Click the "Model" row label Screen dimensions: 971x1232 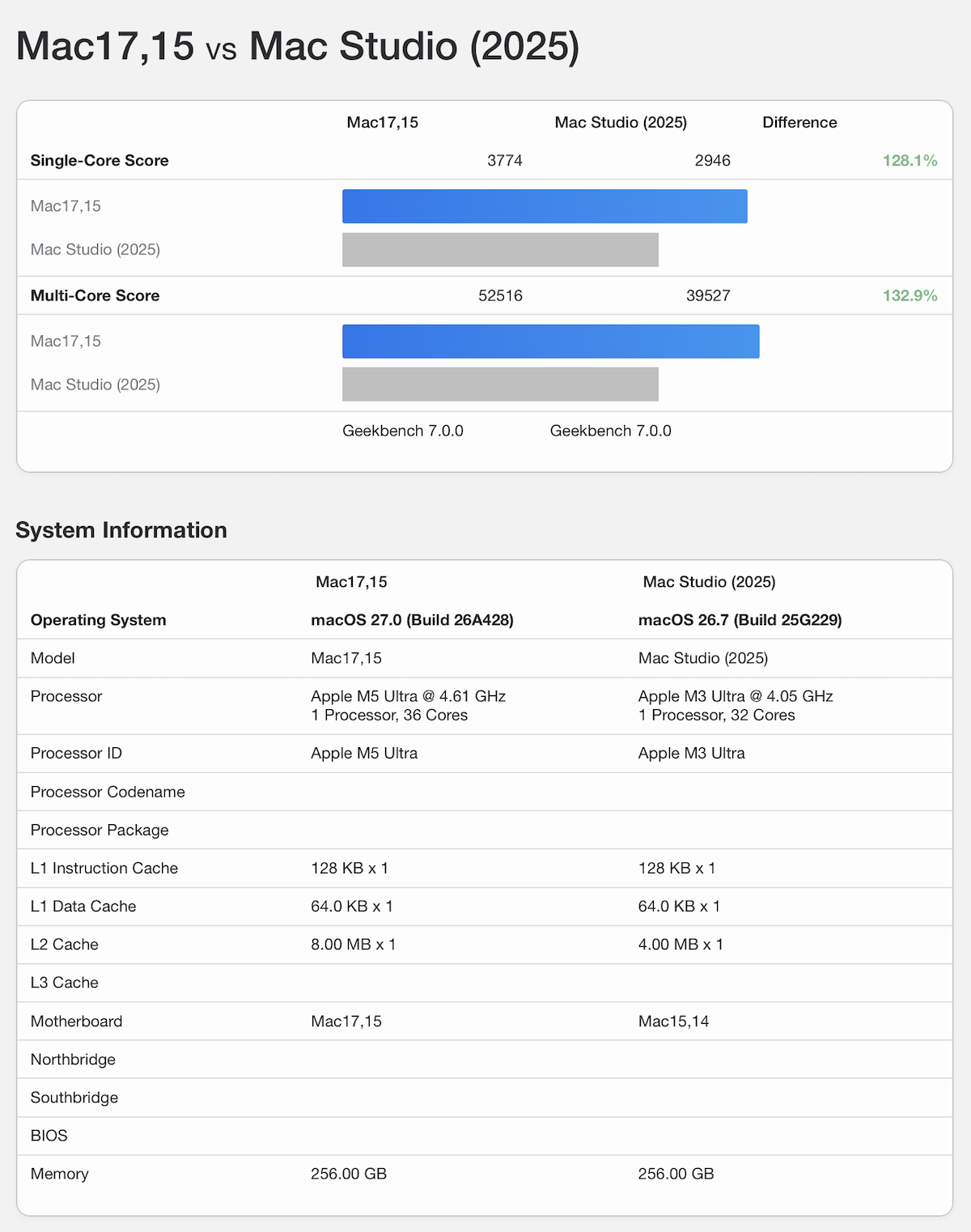[53, 658]
